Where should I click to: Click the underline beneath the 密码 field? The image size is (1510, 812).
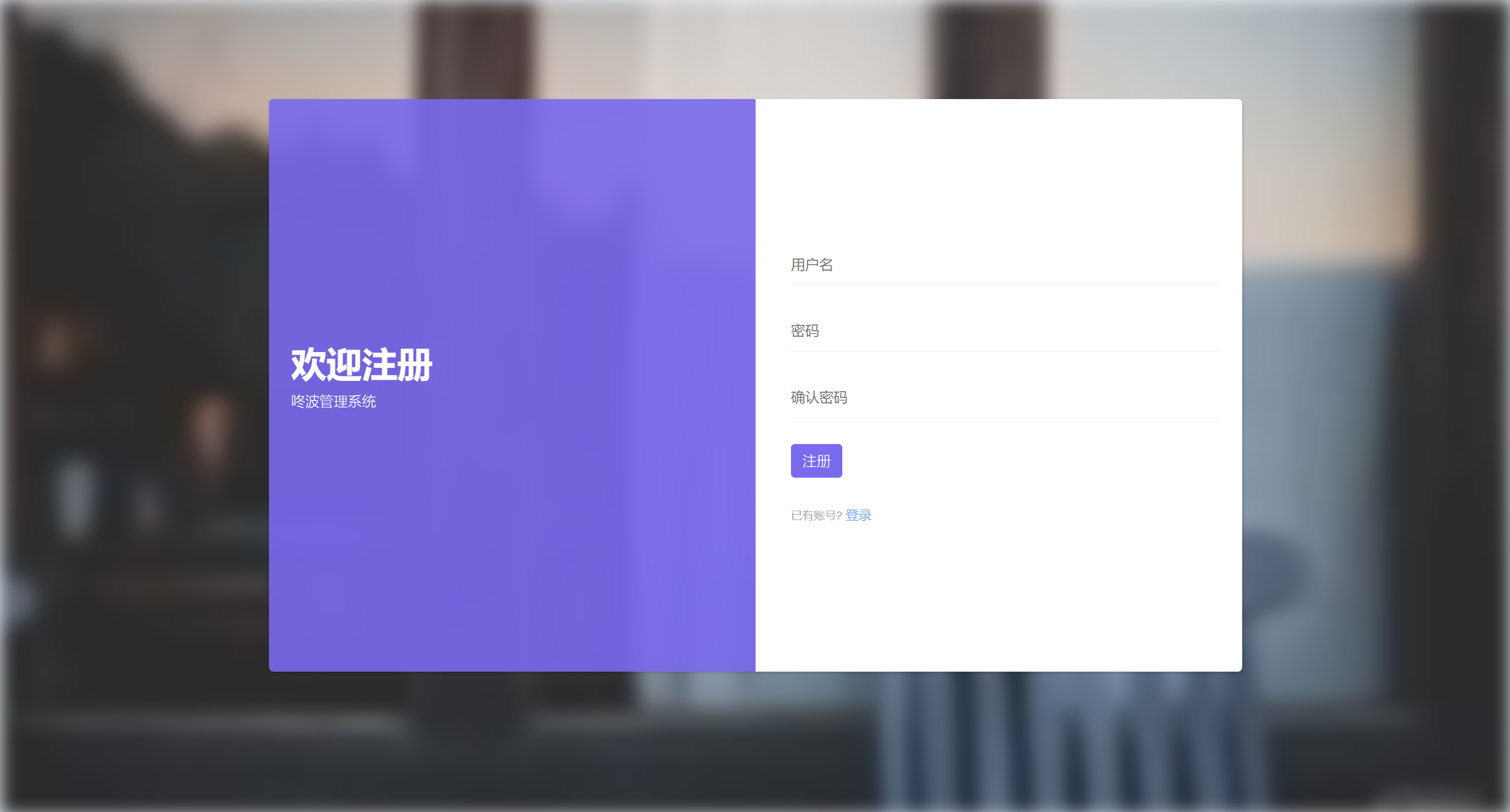coord(1005,351)
